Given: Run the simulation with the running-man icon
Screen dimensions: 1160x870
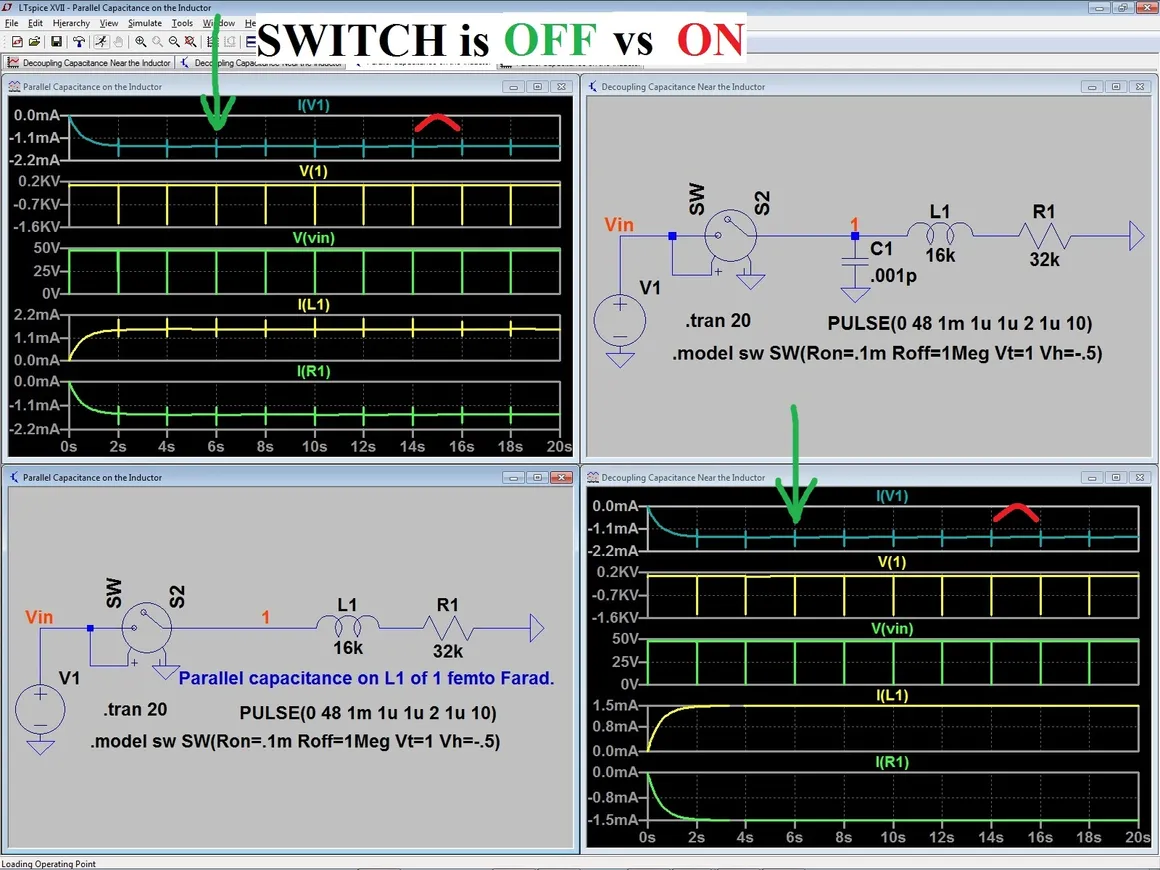Looking at the screenshot, I should tap(101, 42).
